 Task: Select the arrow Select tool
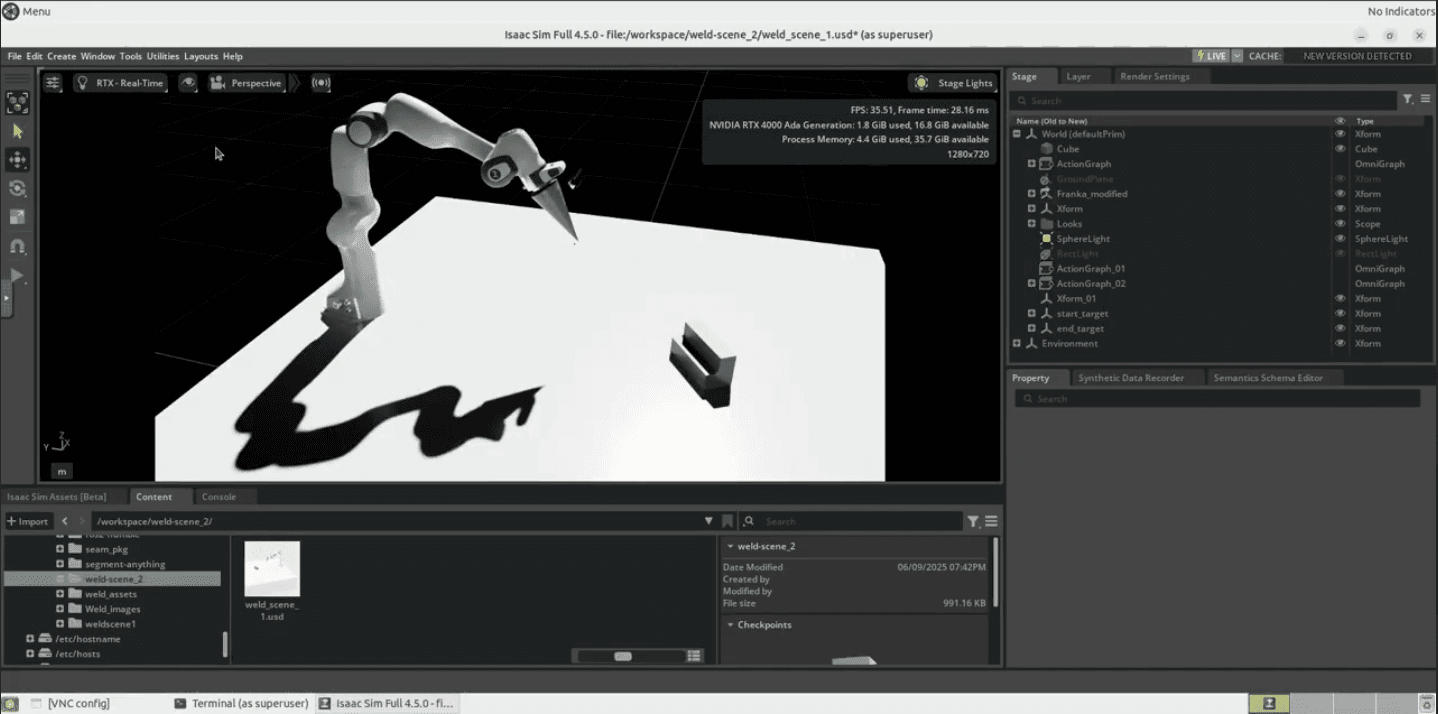click(18, 131)
